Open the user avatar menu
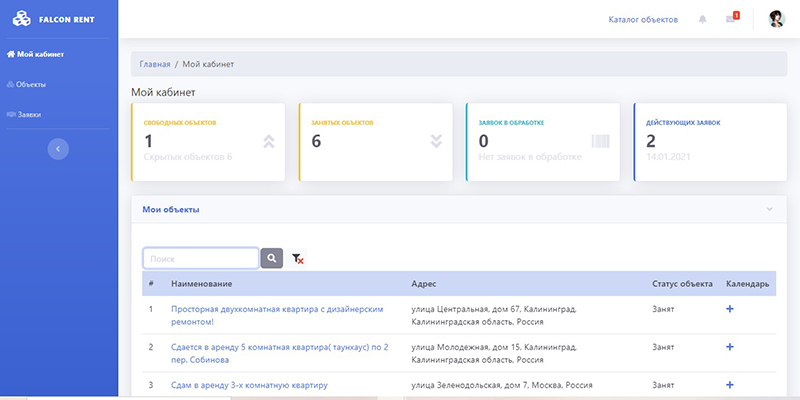The width and height of the screenshot is (800, 400). [776, 19]
